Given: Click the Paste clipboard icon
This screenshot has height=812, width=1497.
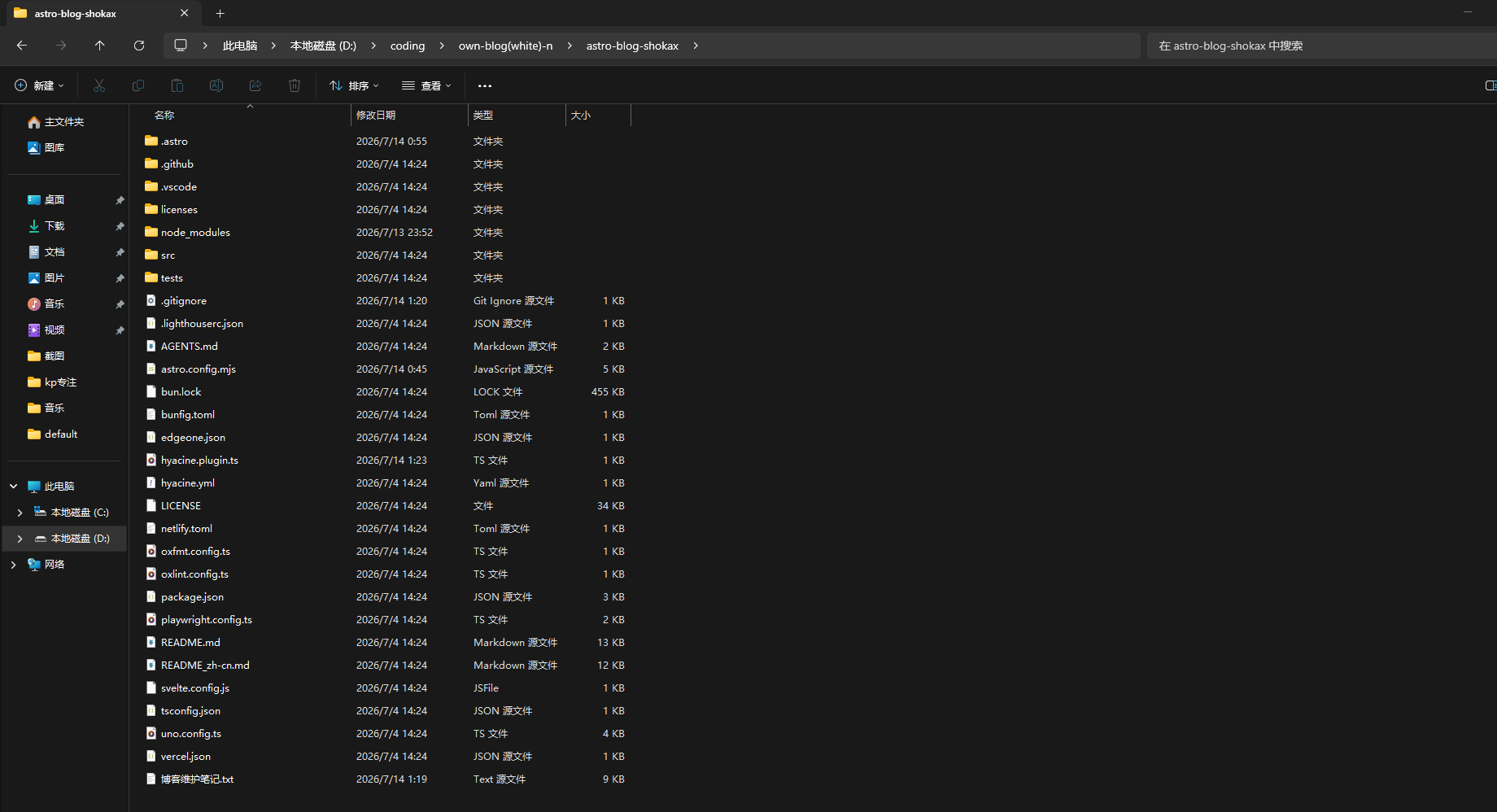Looking at the screenshot, I should click(177, 85).
